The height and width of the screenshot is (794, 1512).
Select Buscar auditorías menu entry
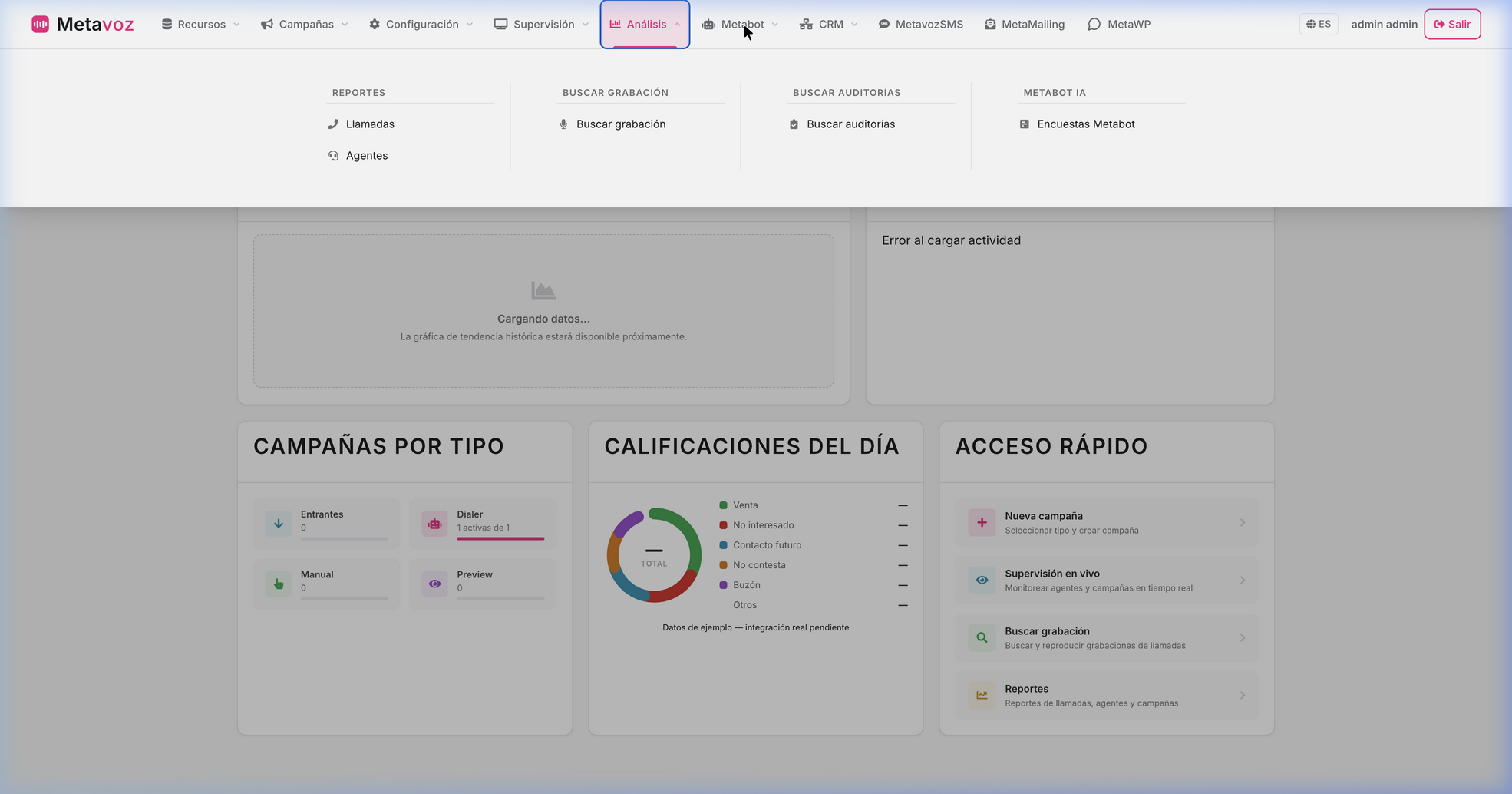(x=850, y=124)
